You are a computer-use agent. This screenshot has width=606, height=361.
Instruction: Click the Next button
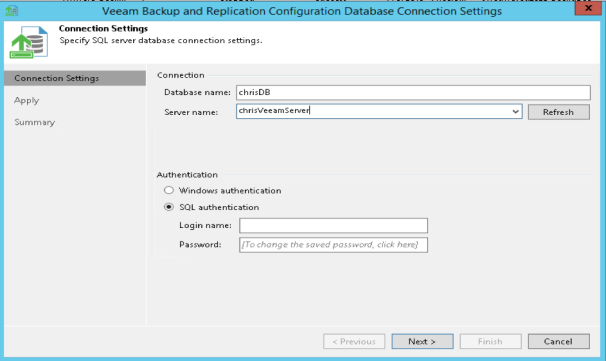(x=422, y=341)
